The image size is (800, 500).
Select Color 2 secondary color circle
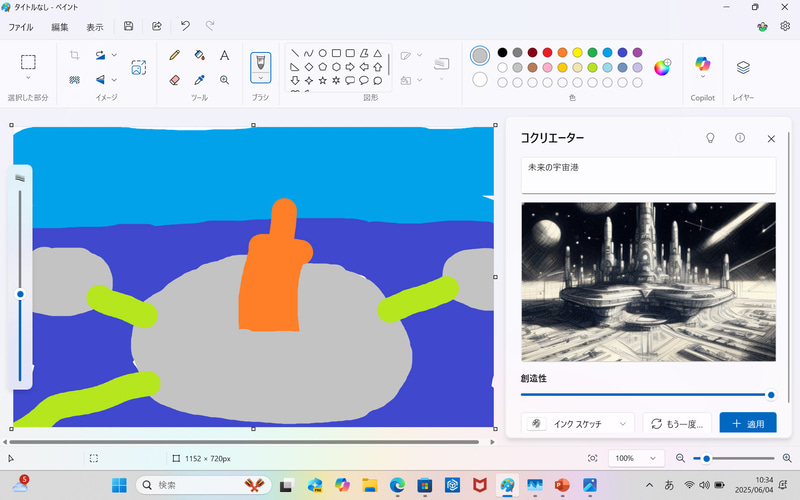[480, 80]
